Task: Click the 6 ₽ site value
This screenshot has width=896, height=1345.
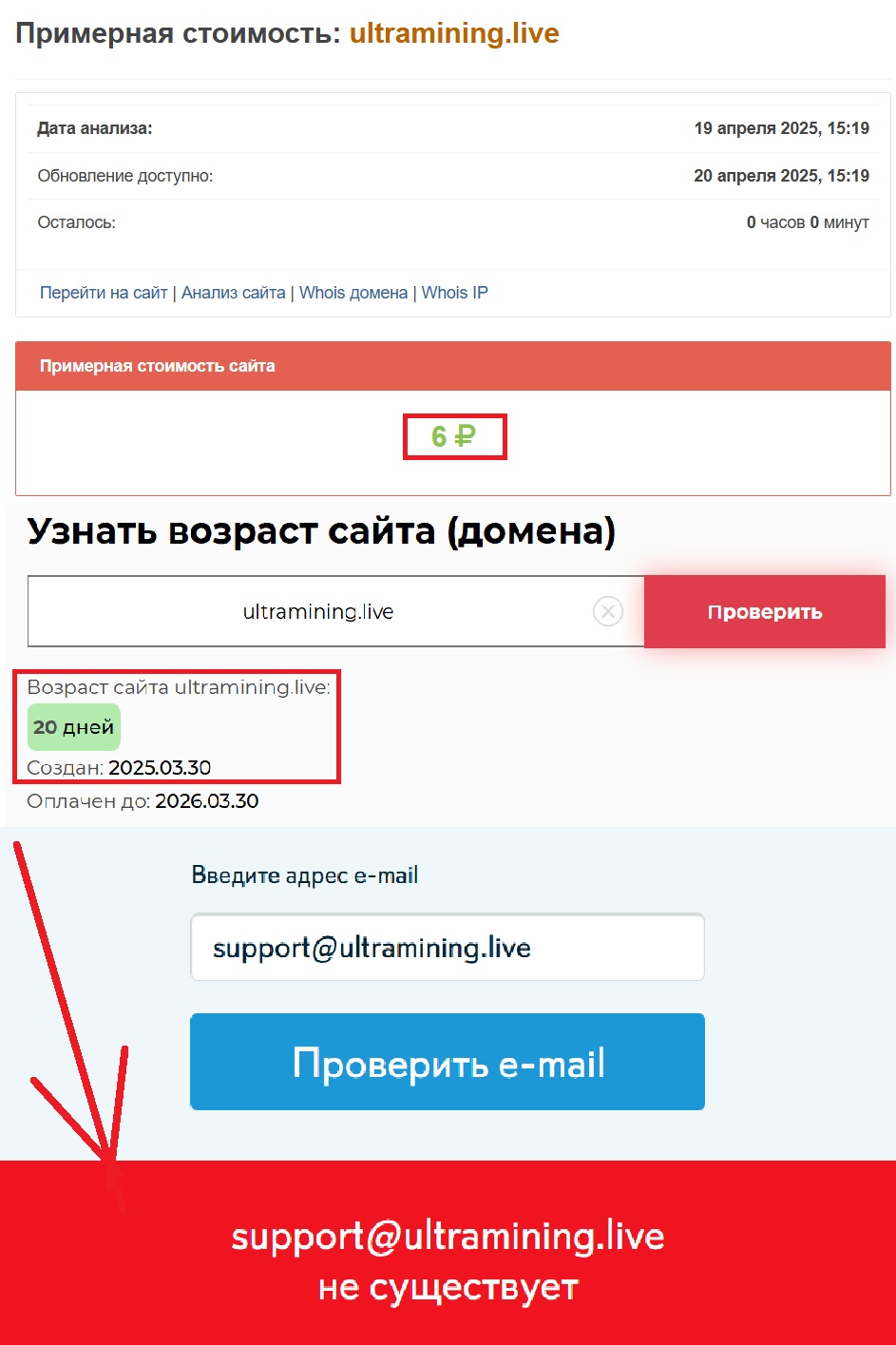Action: [453, 436]
